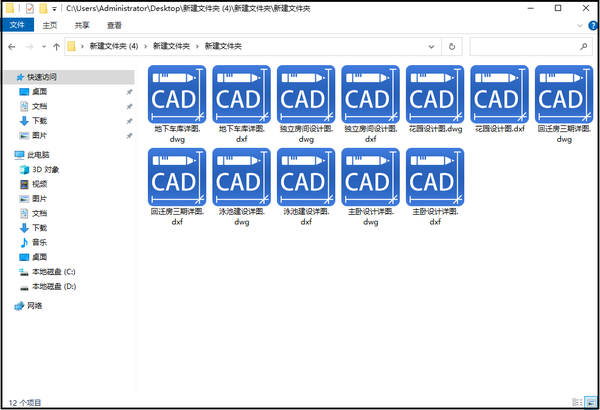The height and width of the screenshot is (410, 600).
Task: Expand or collapse the ribbon chevron
Action: (x=580, y=26)
